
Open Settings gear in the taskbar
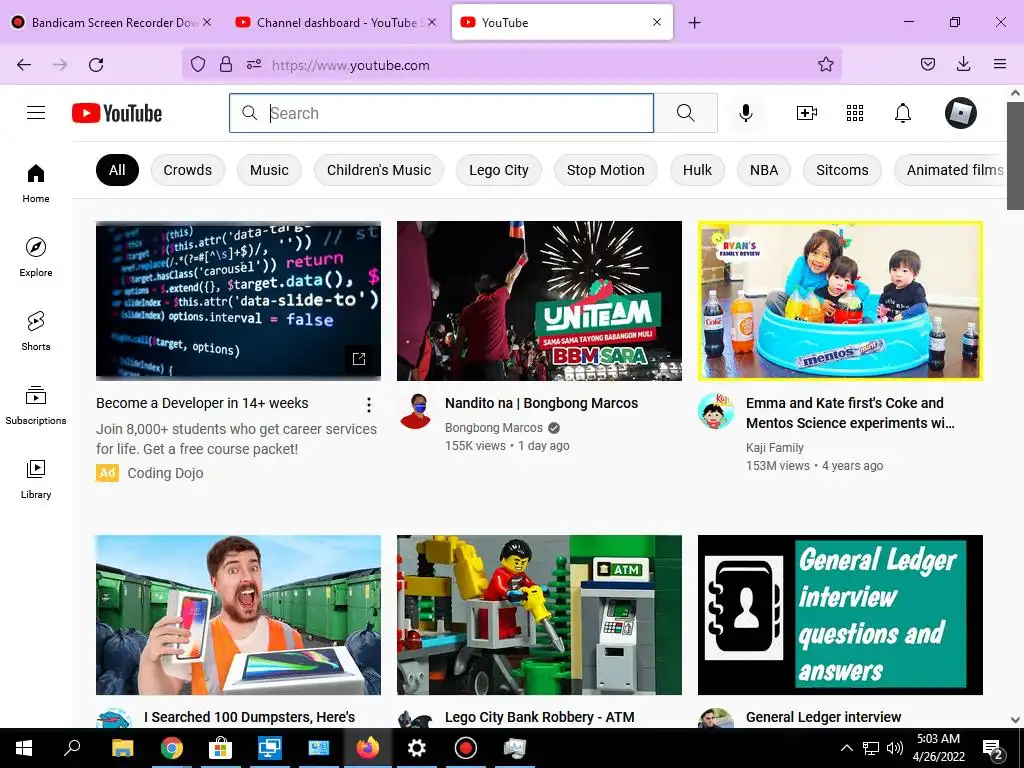pos(417,748)
